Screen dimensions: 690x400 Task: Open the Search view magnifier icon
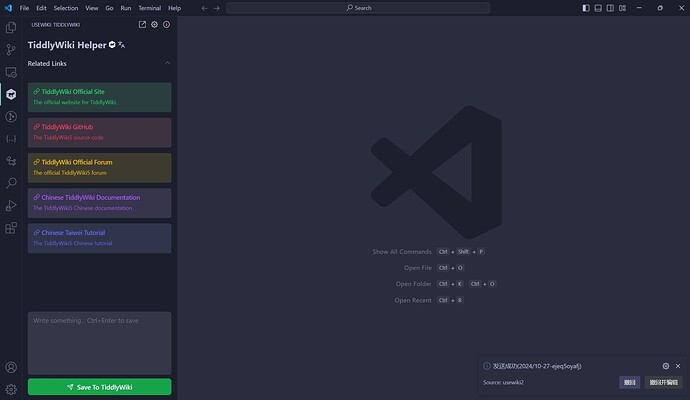pyautogui.click(x=11, y=183)
